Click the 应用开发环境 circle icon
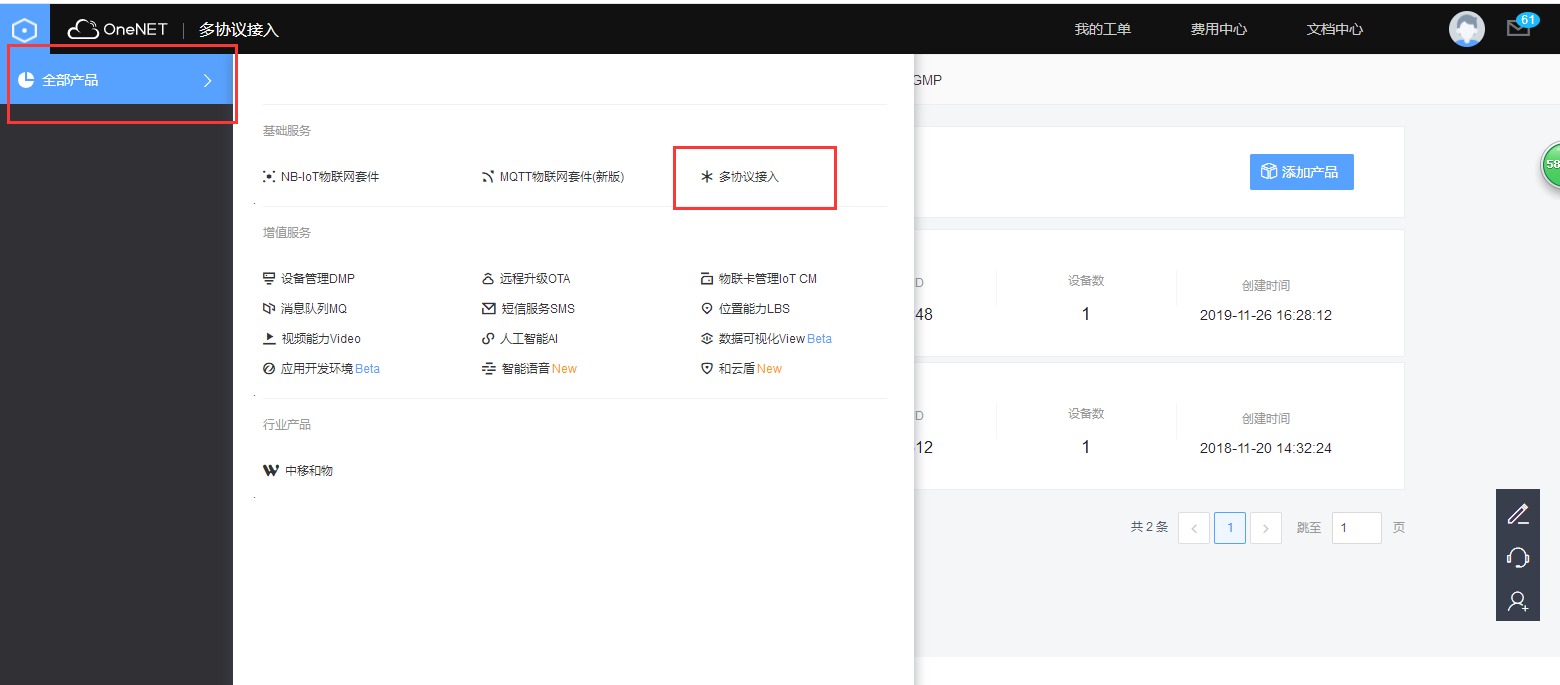Screen dimensions: 1560x685 pyautogui.click(x=268, y=368)
